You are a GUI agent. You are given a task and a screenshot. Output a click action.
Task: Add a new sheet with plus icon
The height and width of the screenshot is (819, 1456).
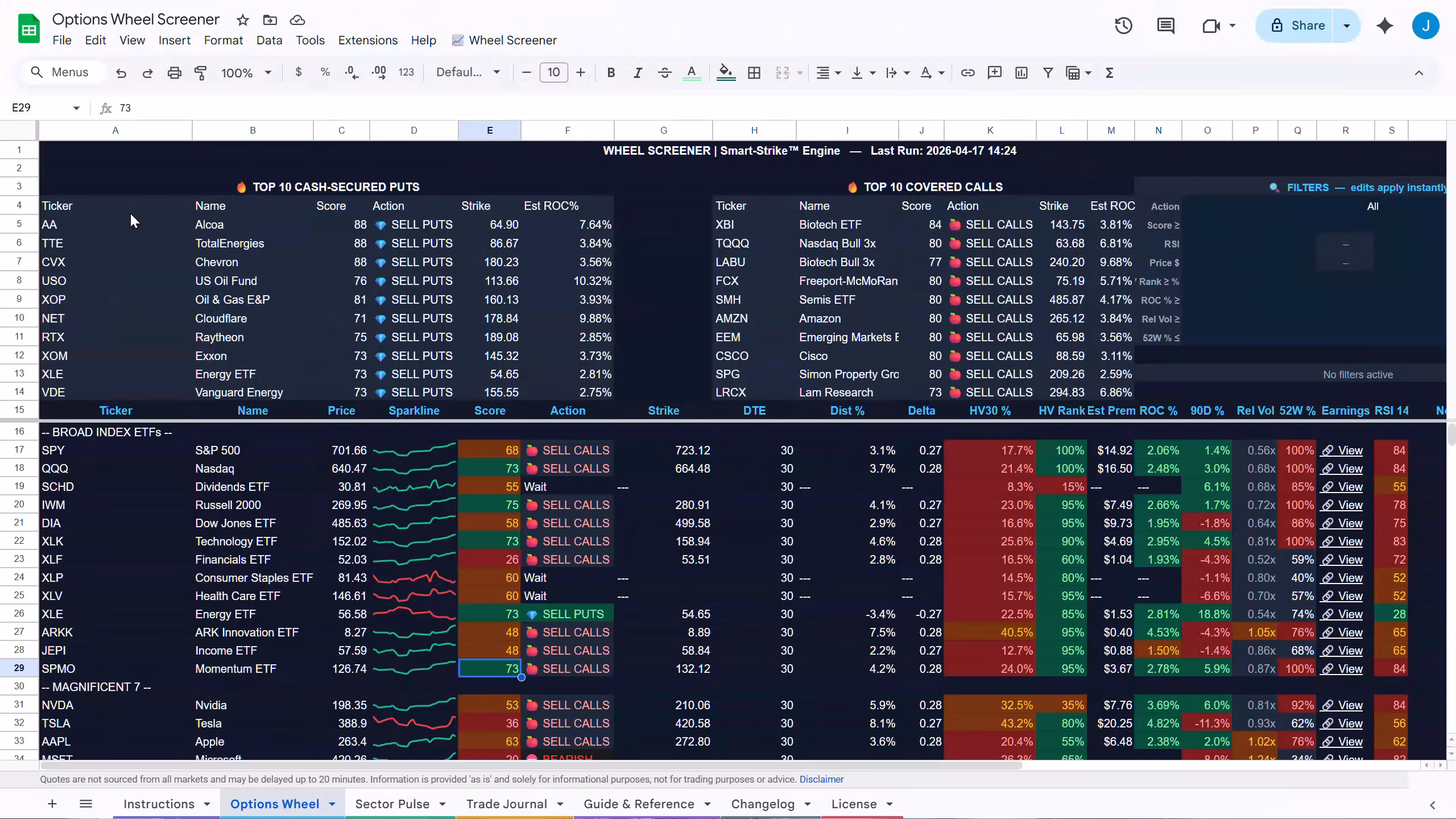[52, 804]
